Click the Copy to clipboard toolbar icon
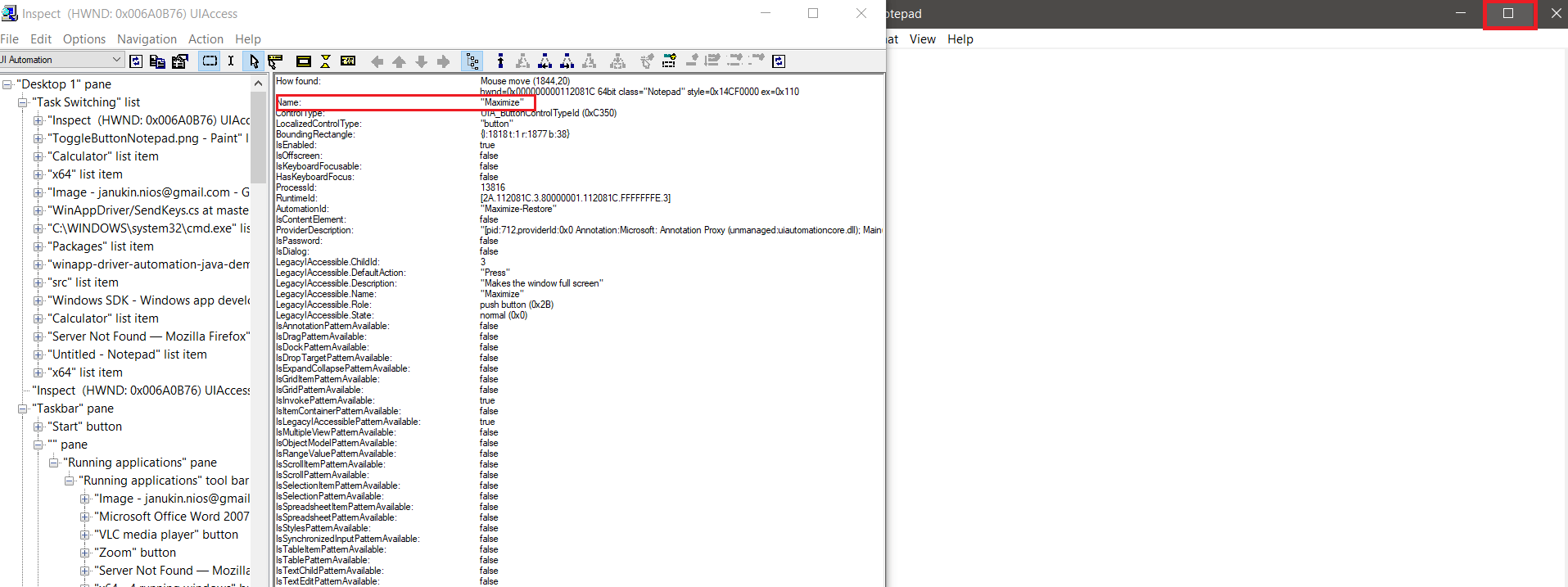The height and width of the screenshot is (587, 1568). [157, 61]
